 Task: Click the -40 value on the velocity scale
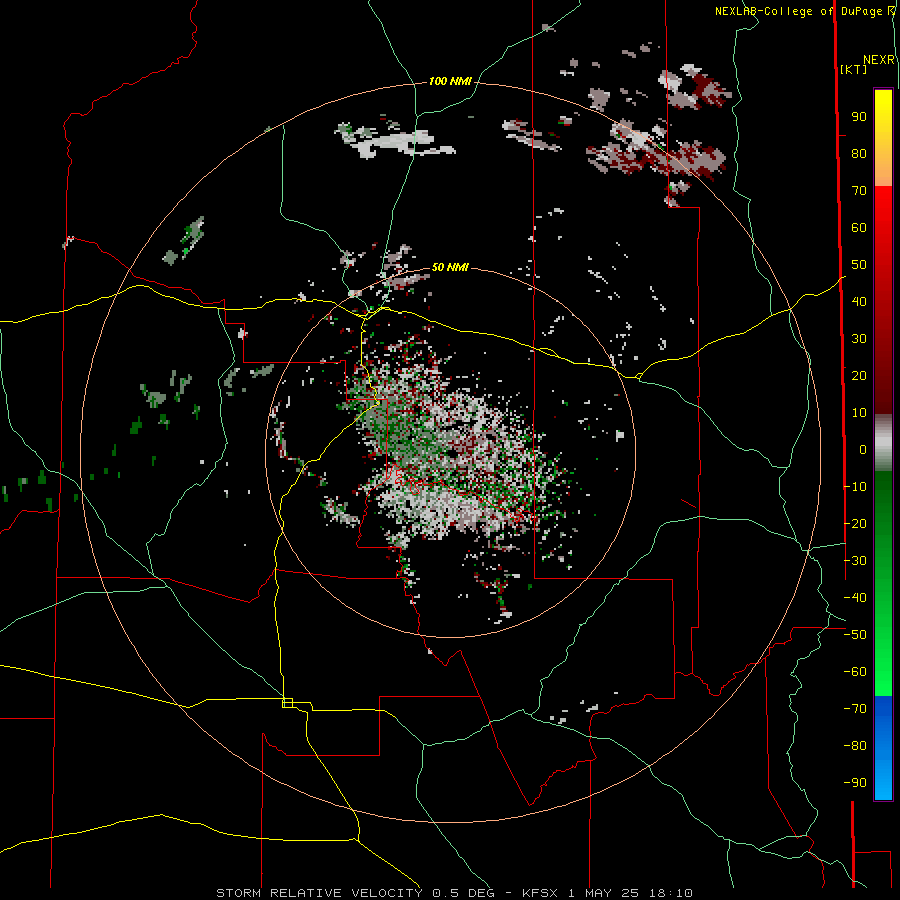855,598
